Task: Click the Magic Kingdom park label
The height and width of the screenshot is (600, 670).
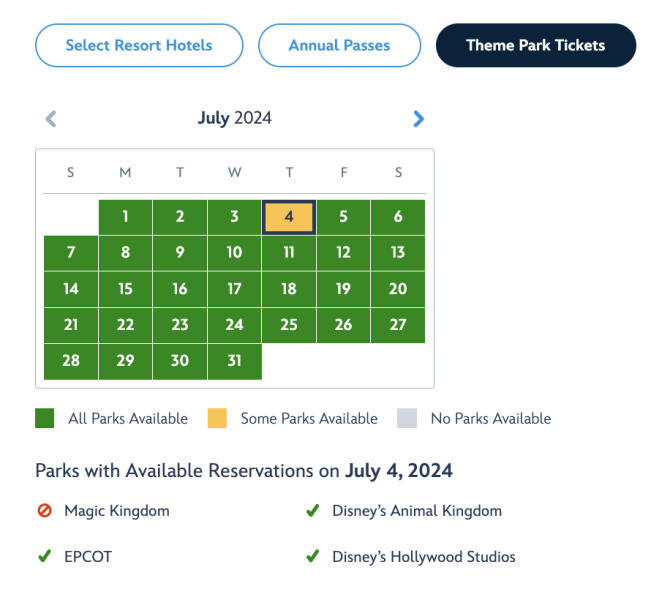Action: pyautogui.click(x=117, y=511)
